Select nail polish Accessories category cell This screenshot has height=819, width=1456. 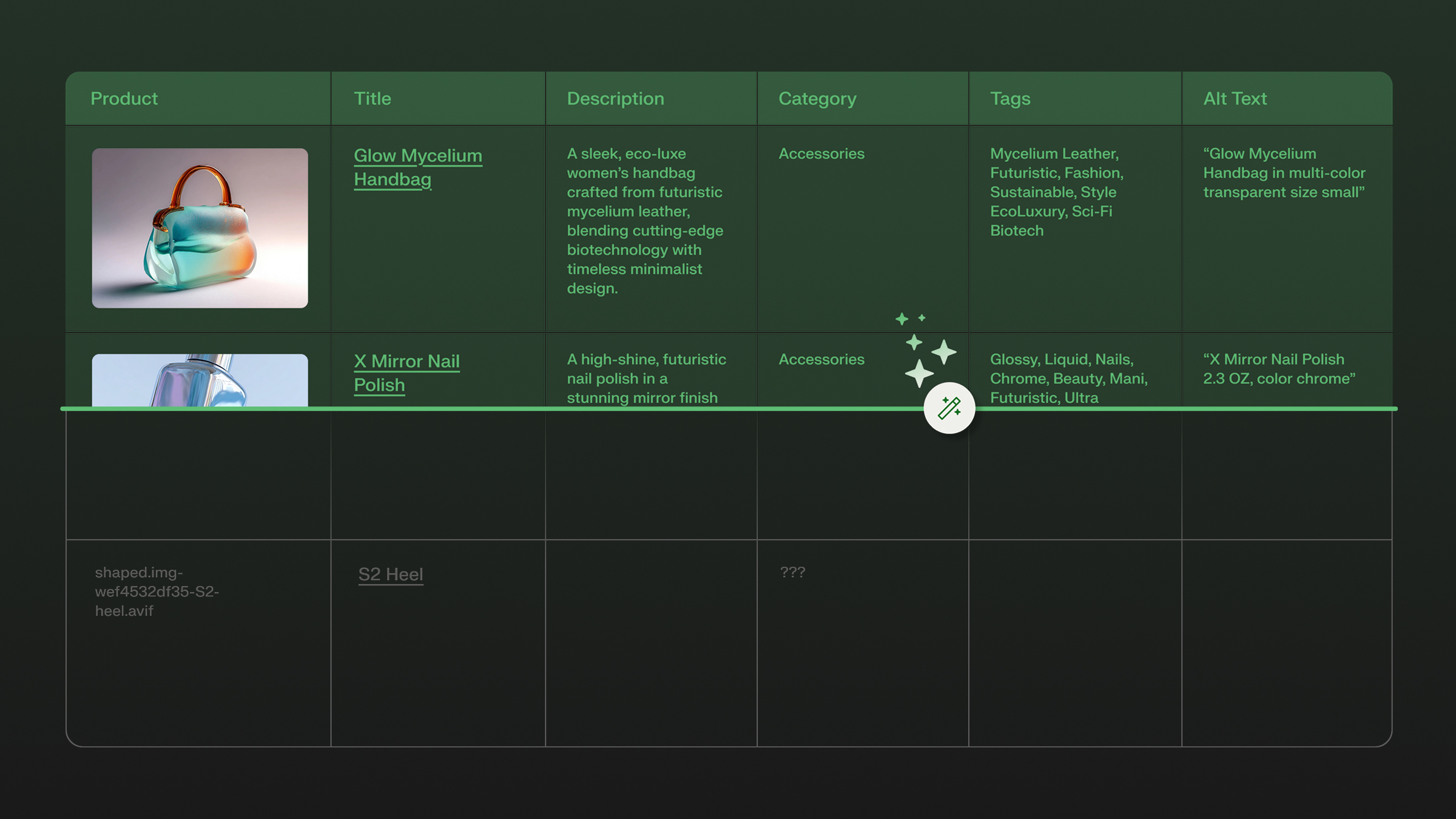click(x=821, y=359)
